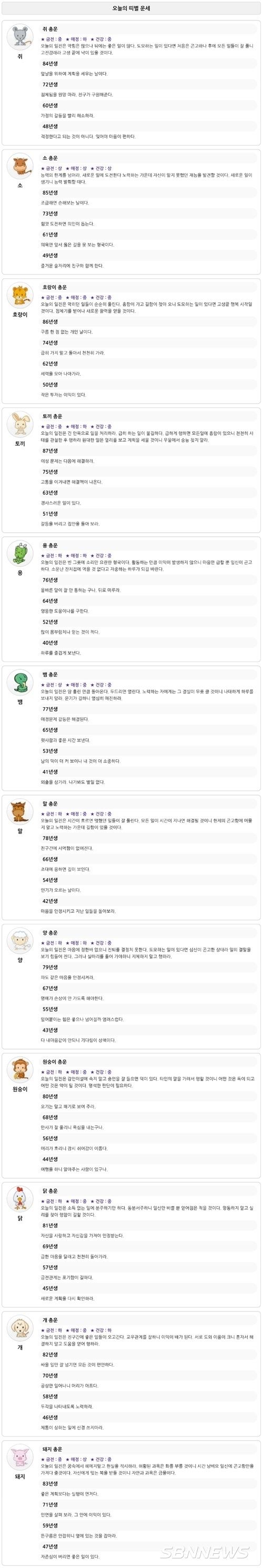The image size is (263, 1568).
Task: Select the 용 총운 section heading
Action: pyautogui.click(x=50, y=545)
